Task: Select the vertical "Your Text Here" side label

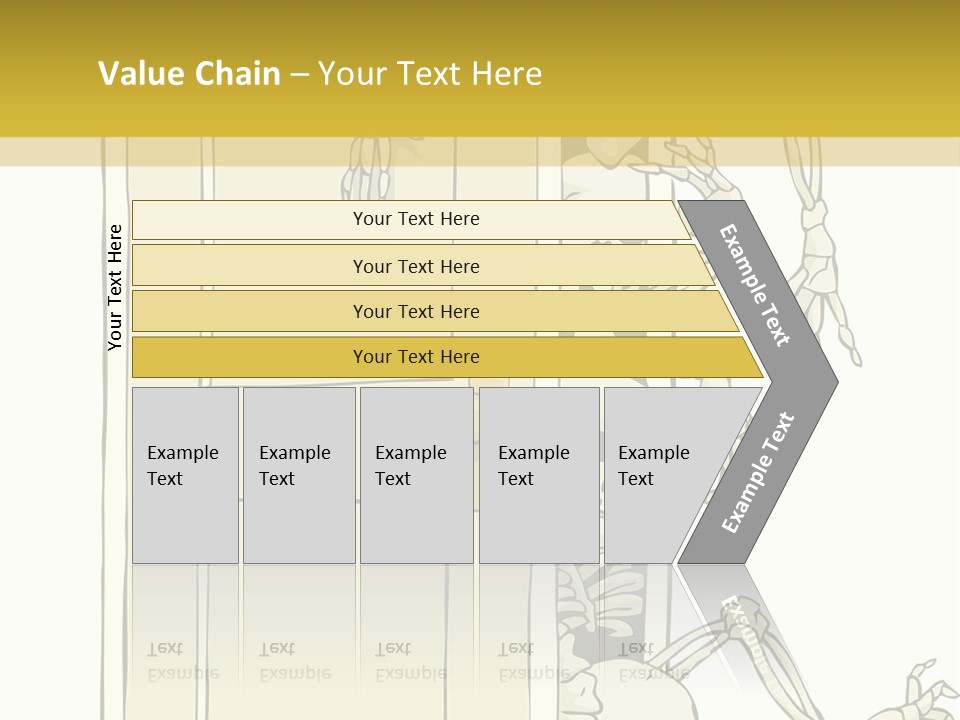Action: pos(115,287)
